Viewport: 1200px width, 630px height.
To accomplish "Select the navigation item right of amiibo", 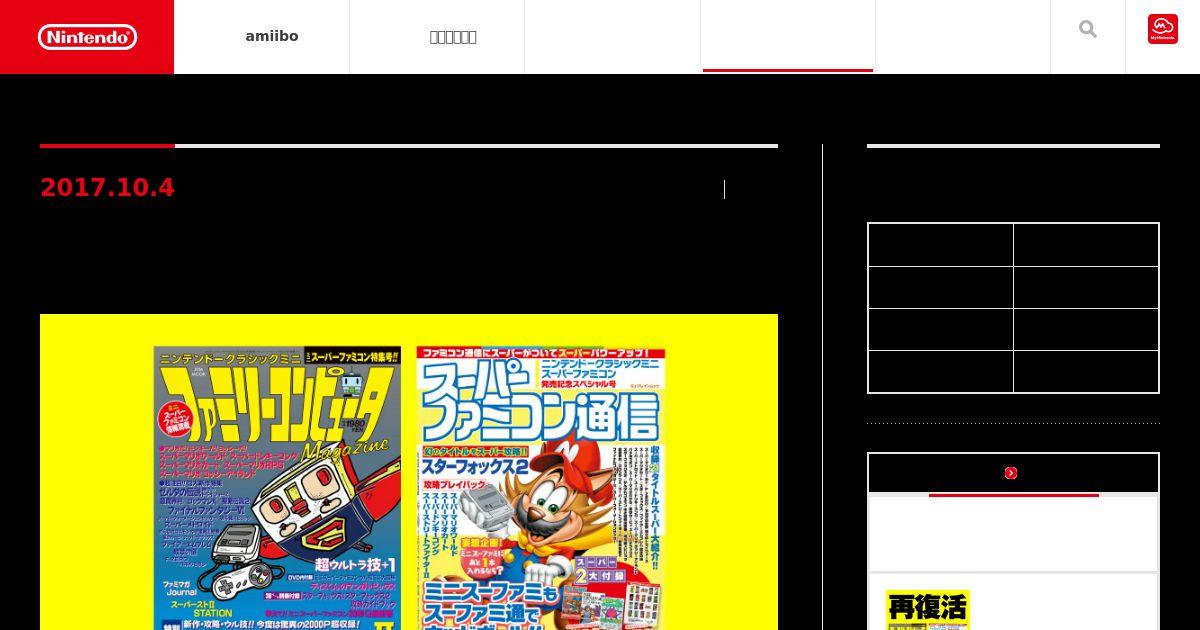I will (x=453, y=37).
